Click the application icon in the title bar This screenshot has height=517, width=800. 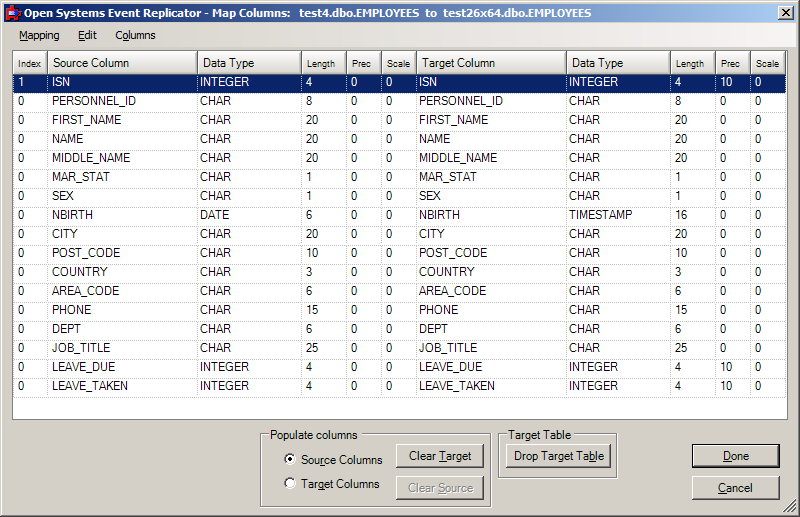point(12,13)
